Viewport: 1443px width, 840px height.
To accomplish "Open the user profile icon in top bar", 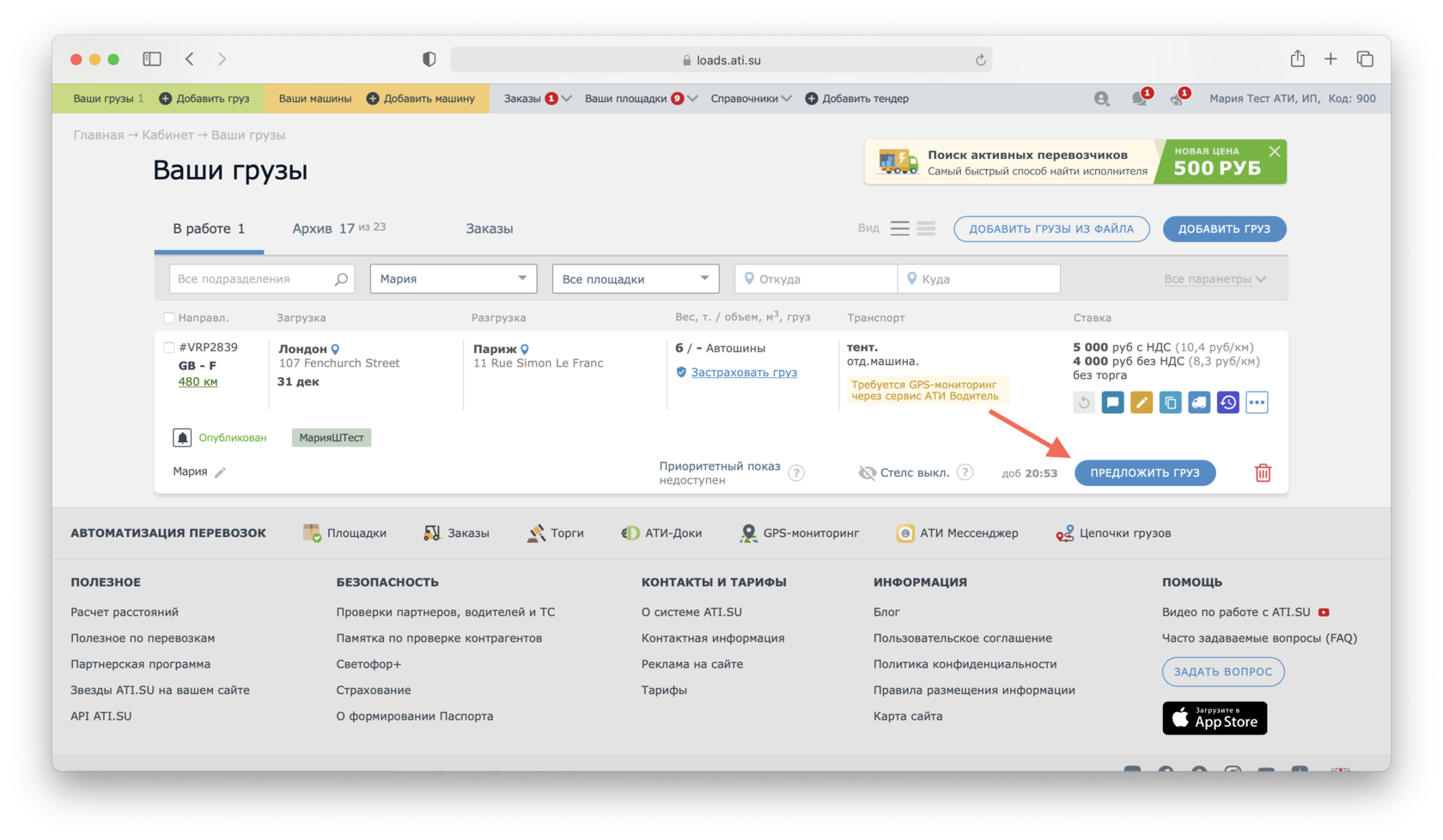I will (1101, 99).
